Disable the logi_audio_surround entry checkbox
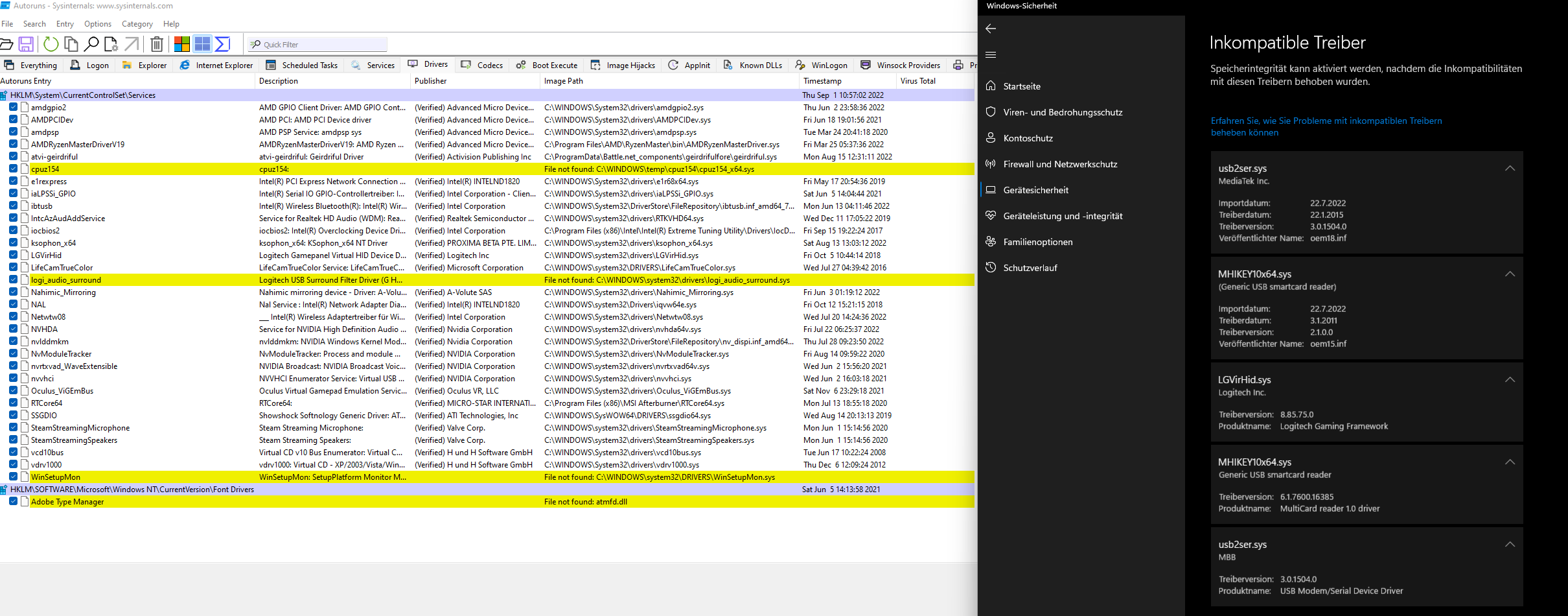Image resolution: width=1568 pixels, height=616 pixels. point(13,279)
